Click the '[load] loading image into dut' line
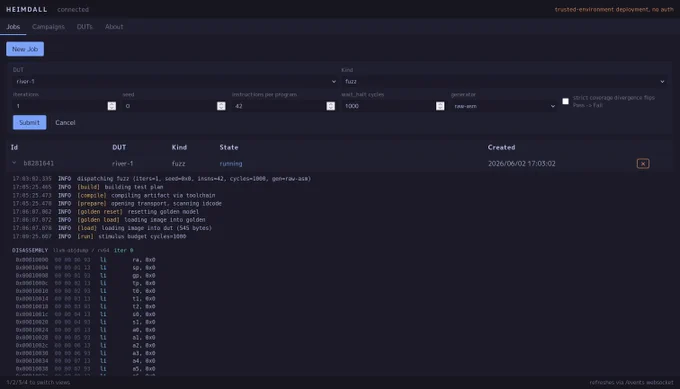 (112, 228)
